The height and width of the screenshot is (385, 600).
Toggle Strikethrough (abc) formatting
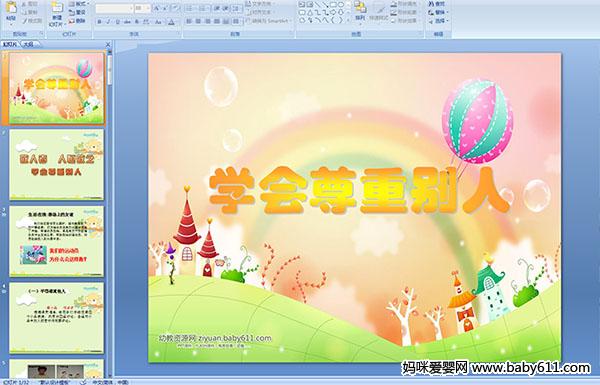(127, 22)
